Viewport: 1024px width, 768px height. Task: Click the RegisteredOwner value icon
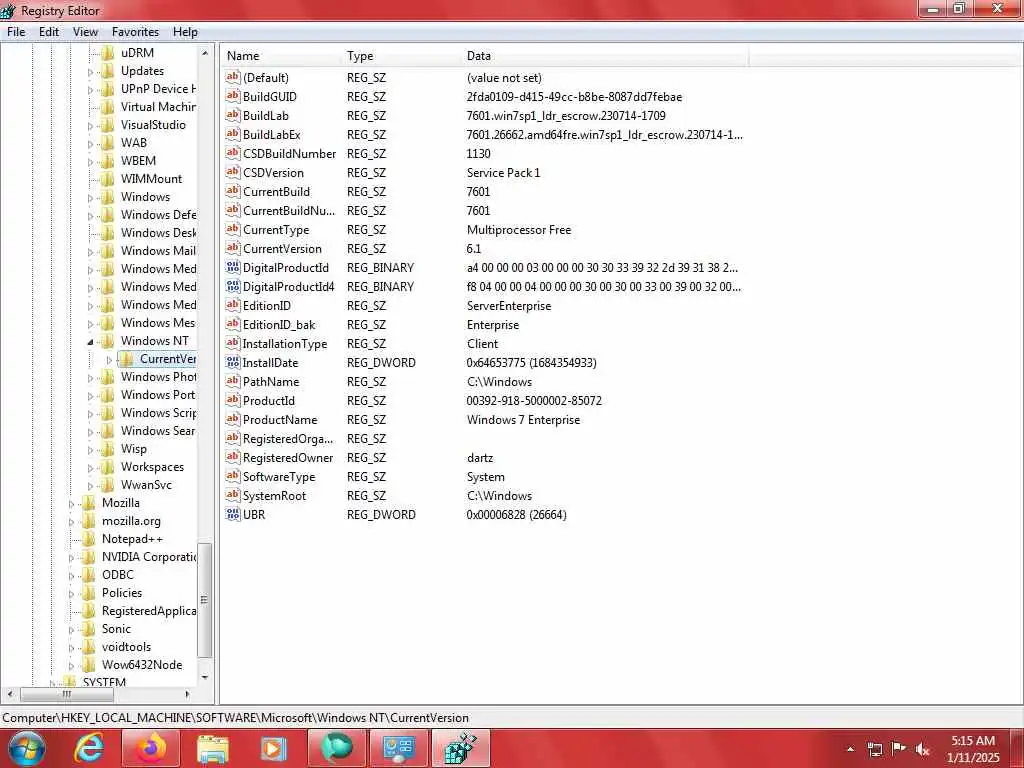pos(232,457)
